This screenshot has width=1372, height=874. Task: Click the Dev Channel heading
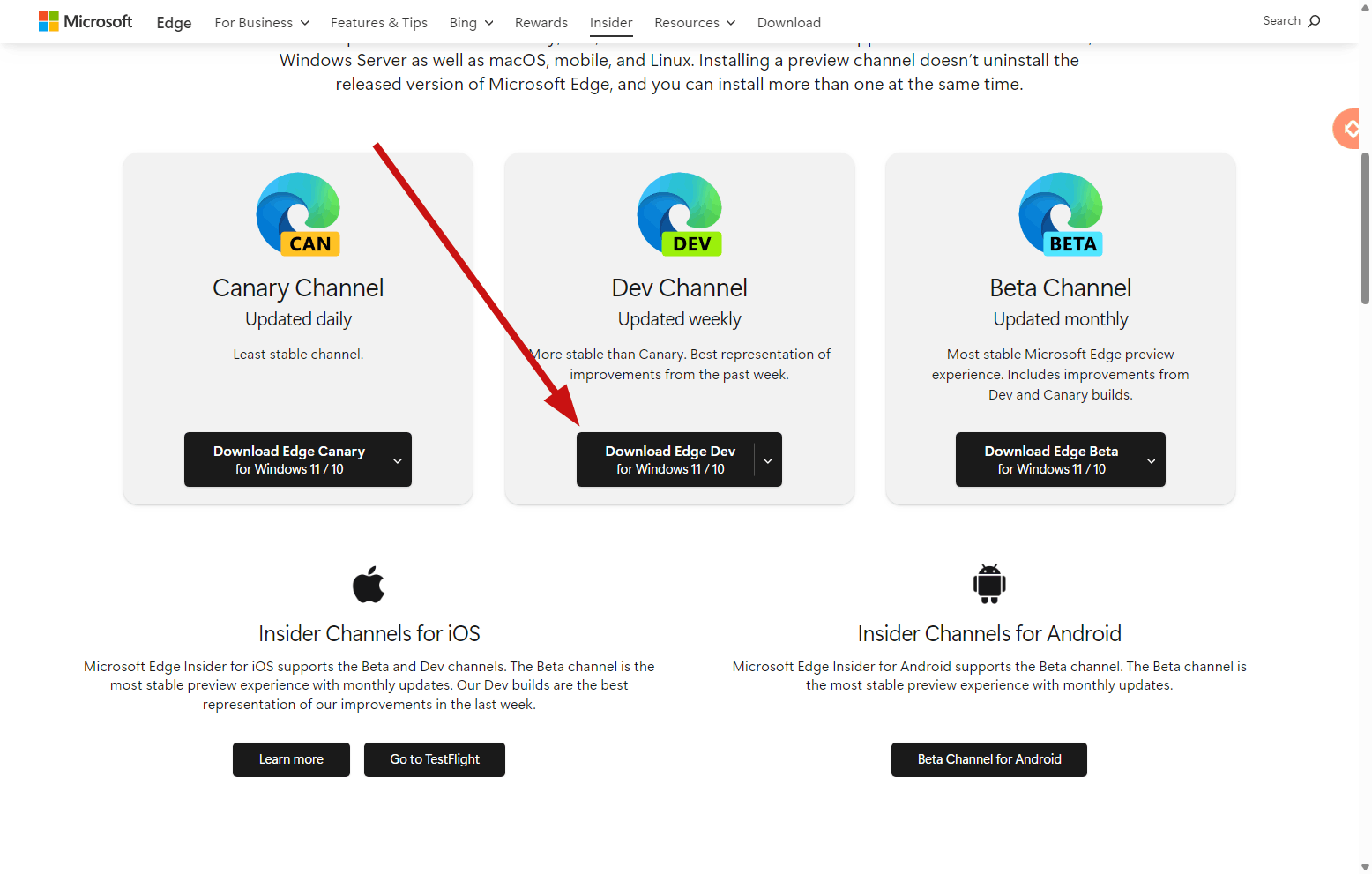[680, 288]
